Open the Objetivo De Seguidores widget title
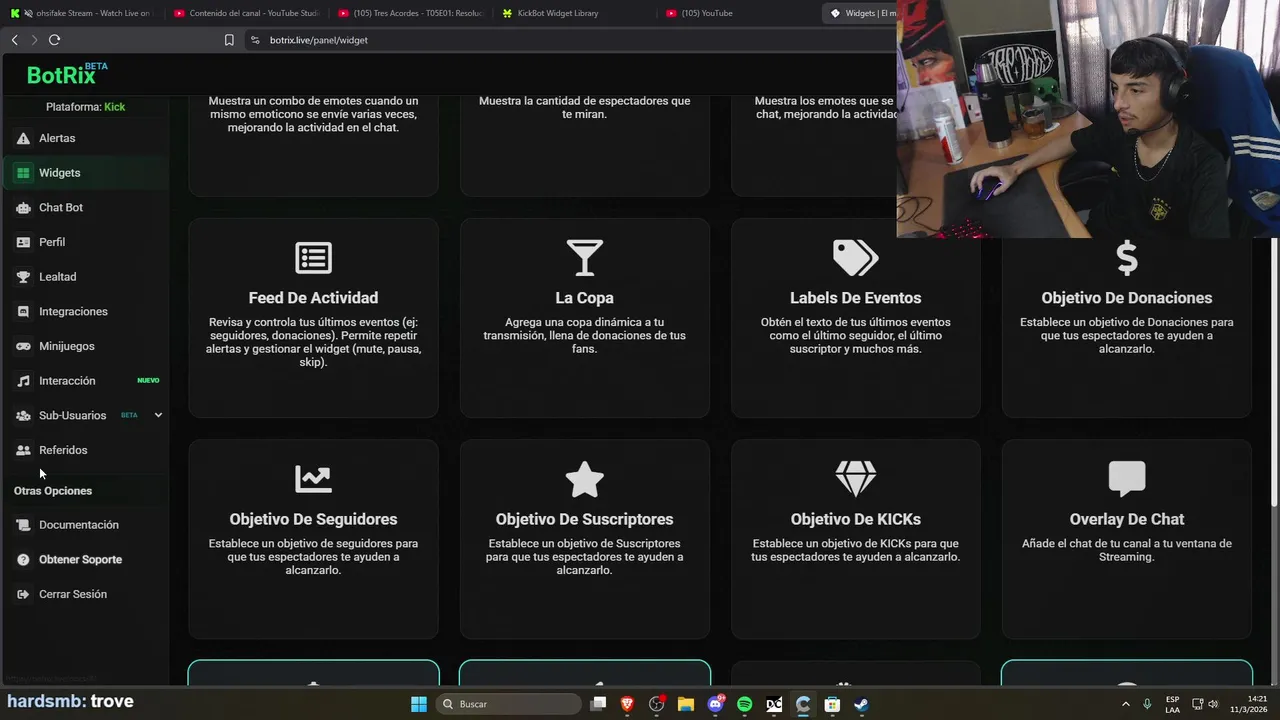This screenshot has width=1280, height=720. tap(313, 519)
